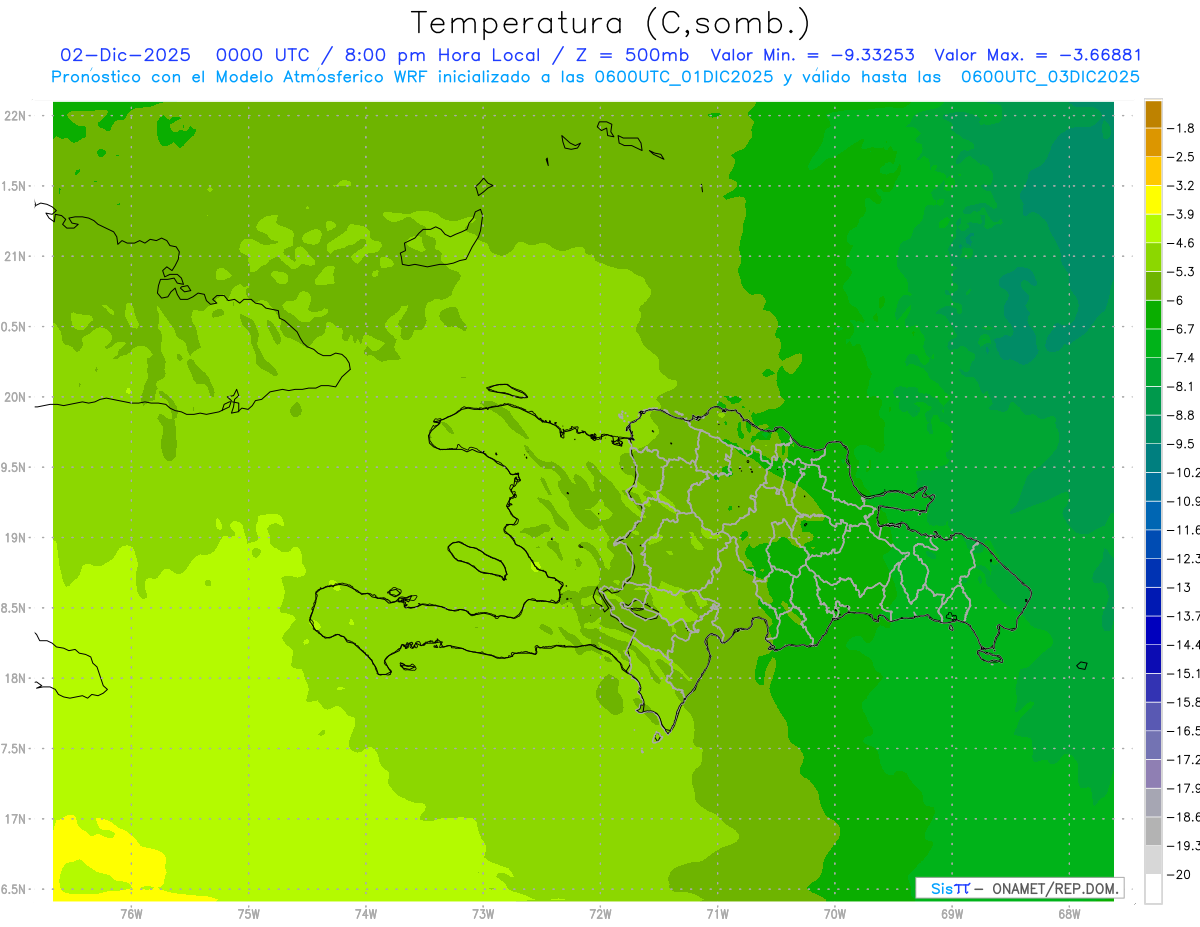Select the orange legend band between -1.8 and -2.5
Image resolution: width=1200 pixels, height=927 pixels.
tap(1153, 143)
